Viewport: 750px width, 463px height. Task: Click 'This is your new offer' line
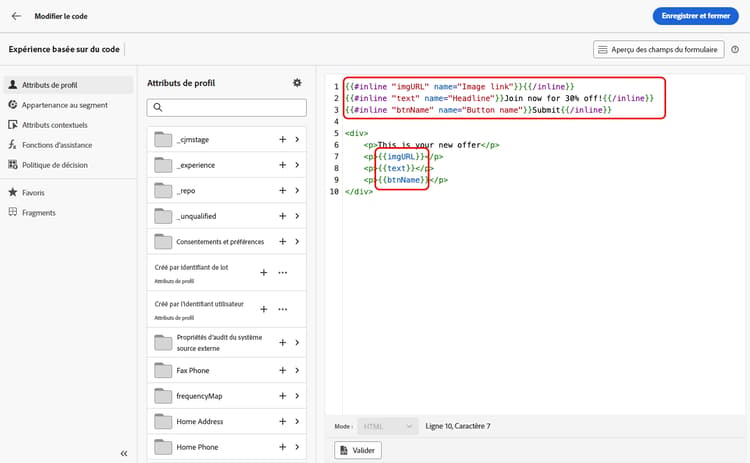431,145
